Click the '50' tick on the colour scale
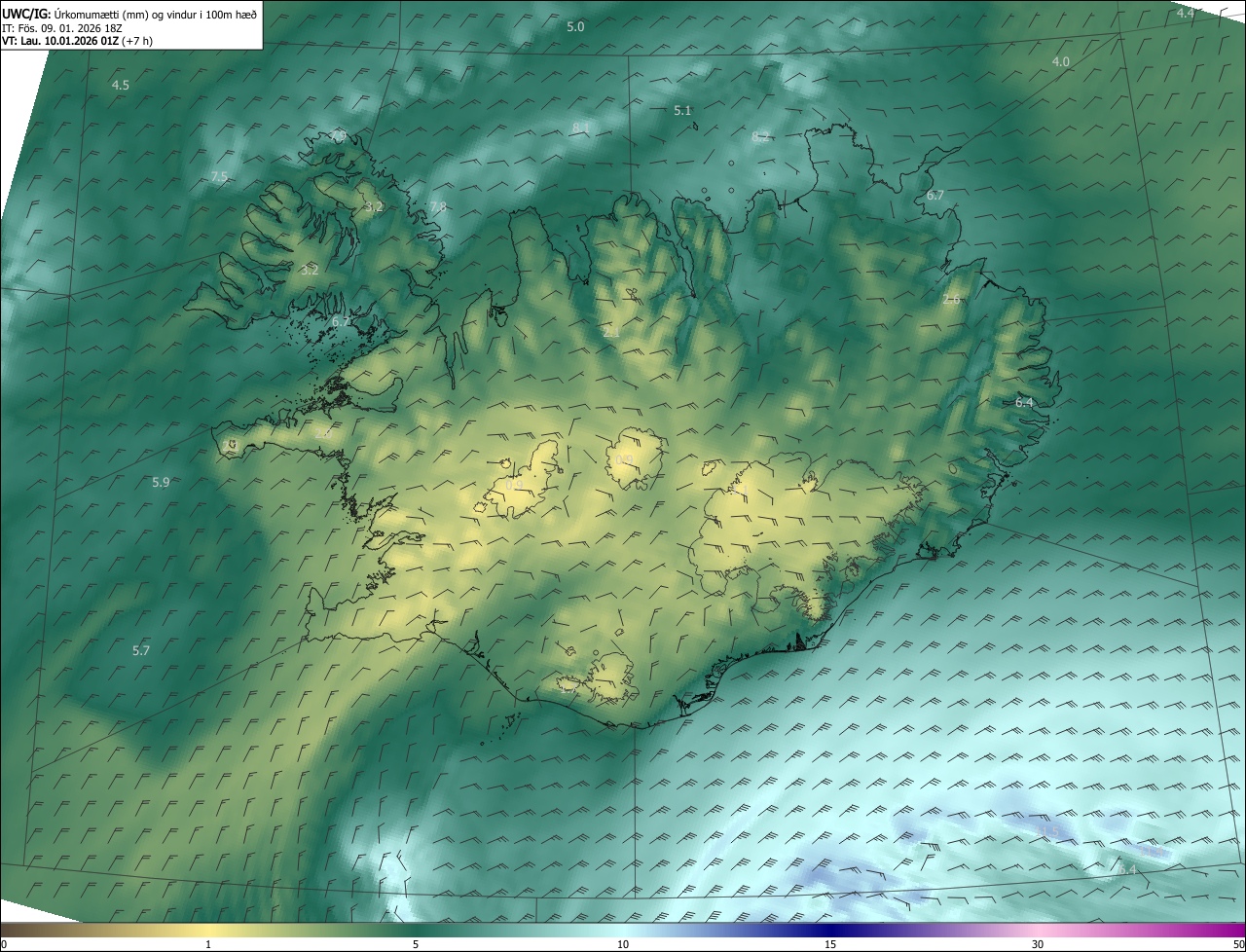The image size is (1246, 952). coord(1238,944)
